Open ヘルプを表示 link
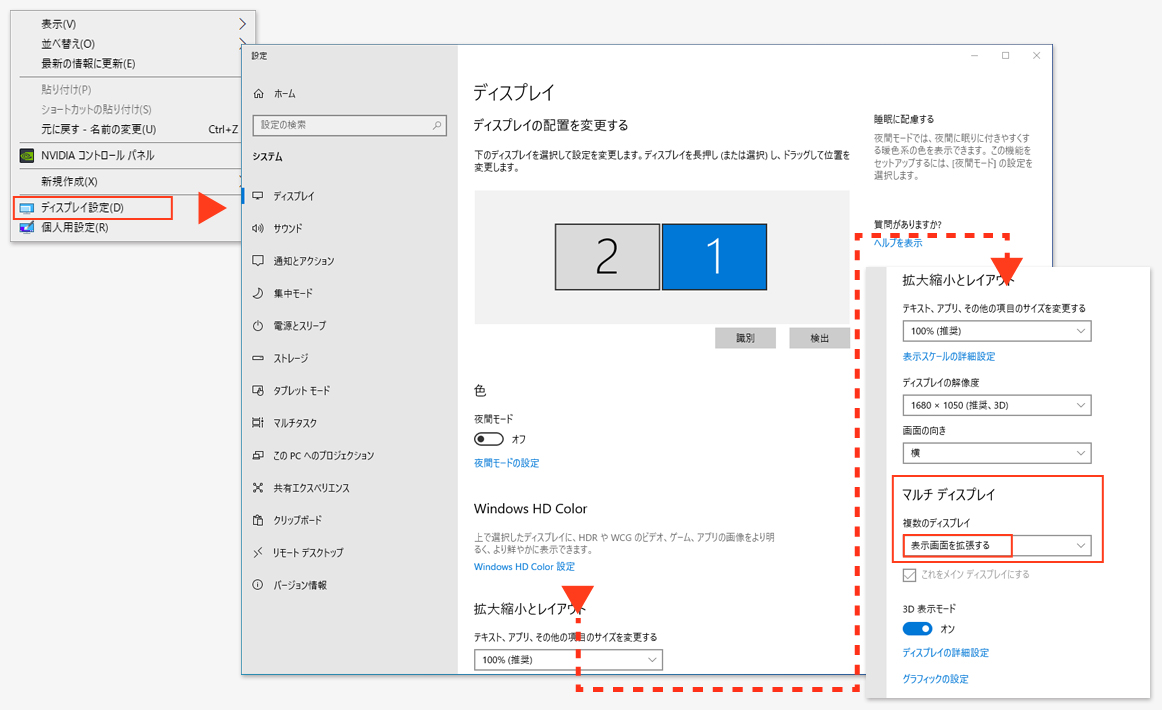This screenshot has width=1162, height=710. pyautogui.click(x=898, y=243)
